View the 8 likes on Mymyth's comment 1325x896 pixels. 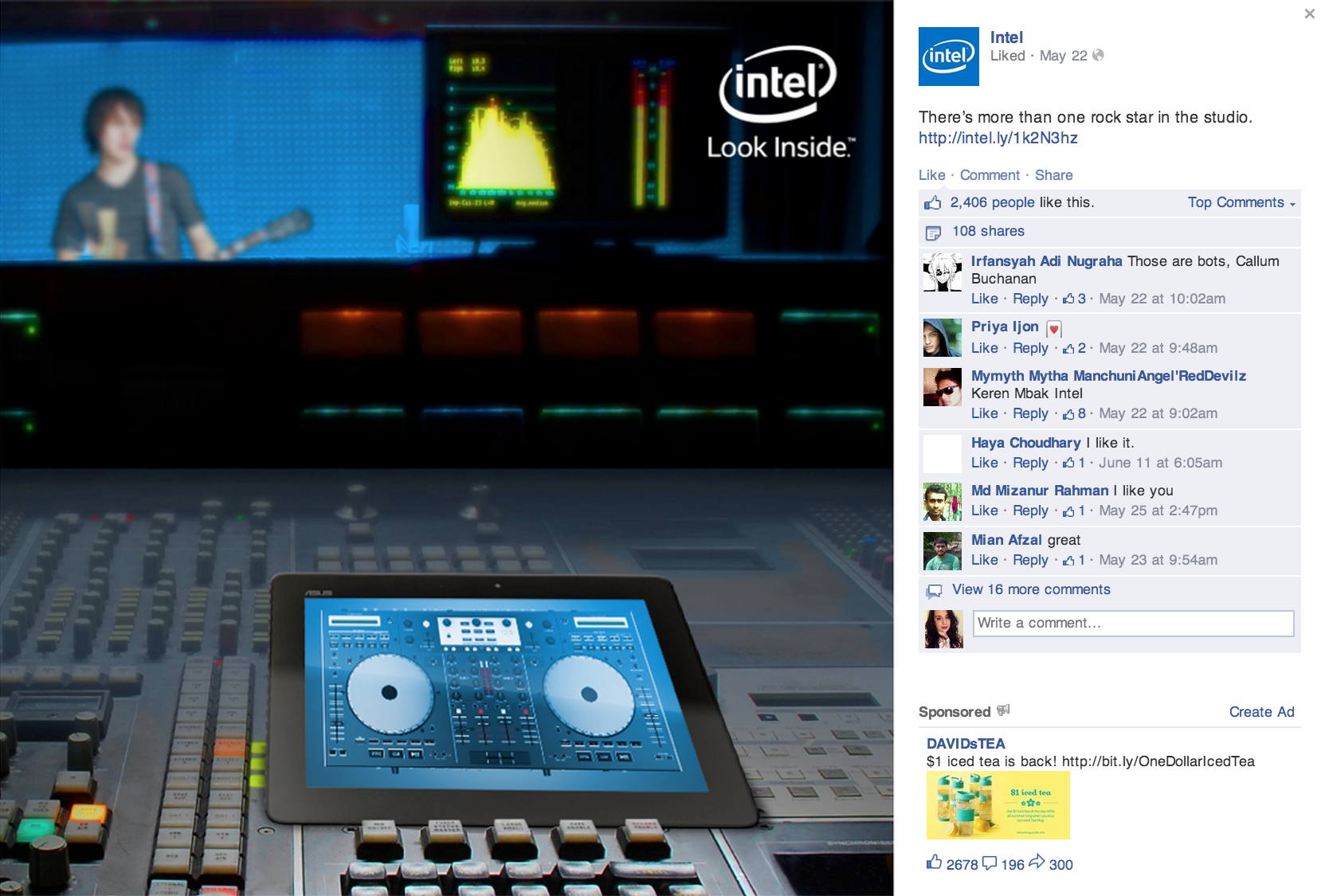coord(1074,413)
